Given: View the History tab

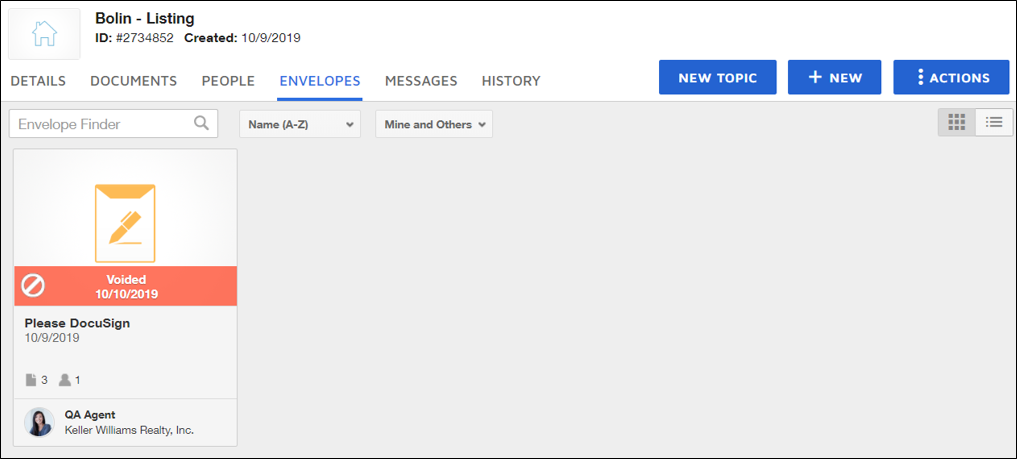Looking at the screenshot, I should pyautogui.click(x=511, y=81).
